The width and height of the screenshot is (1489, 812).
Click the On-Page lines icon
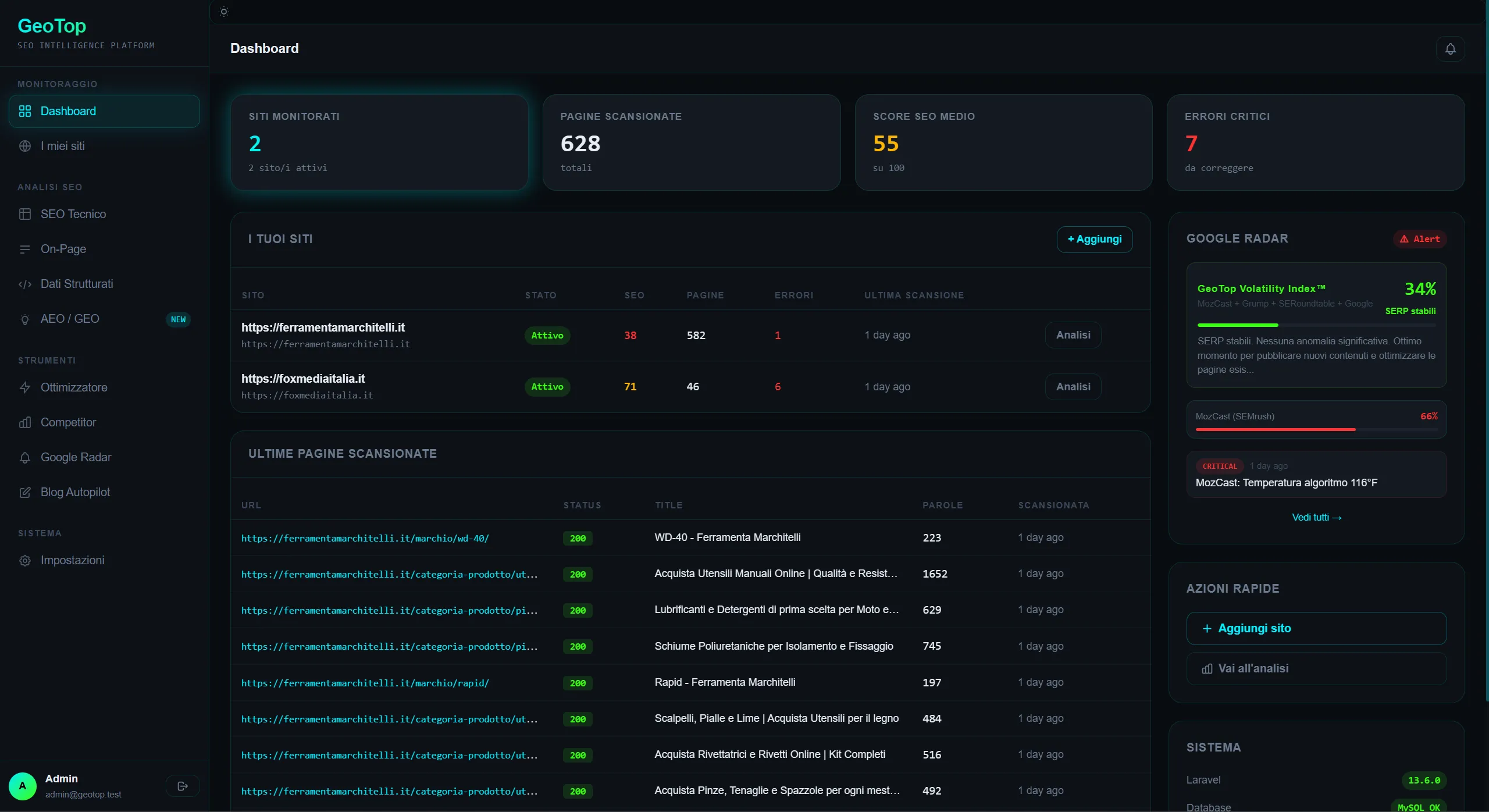coord(25,249)
